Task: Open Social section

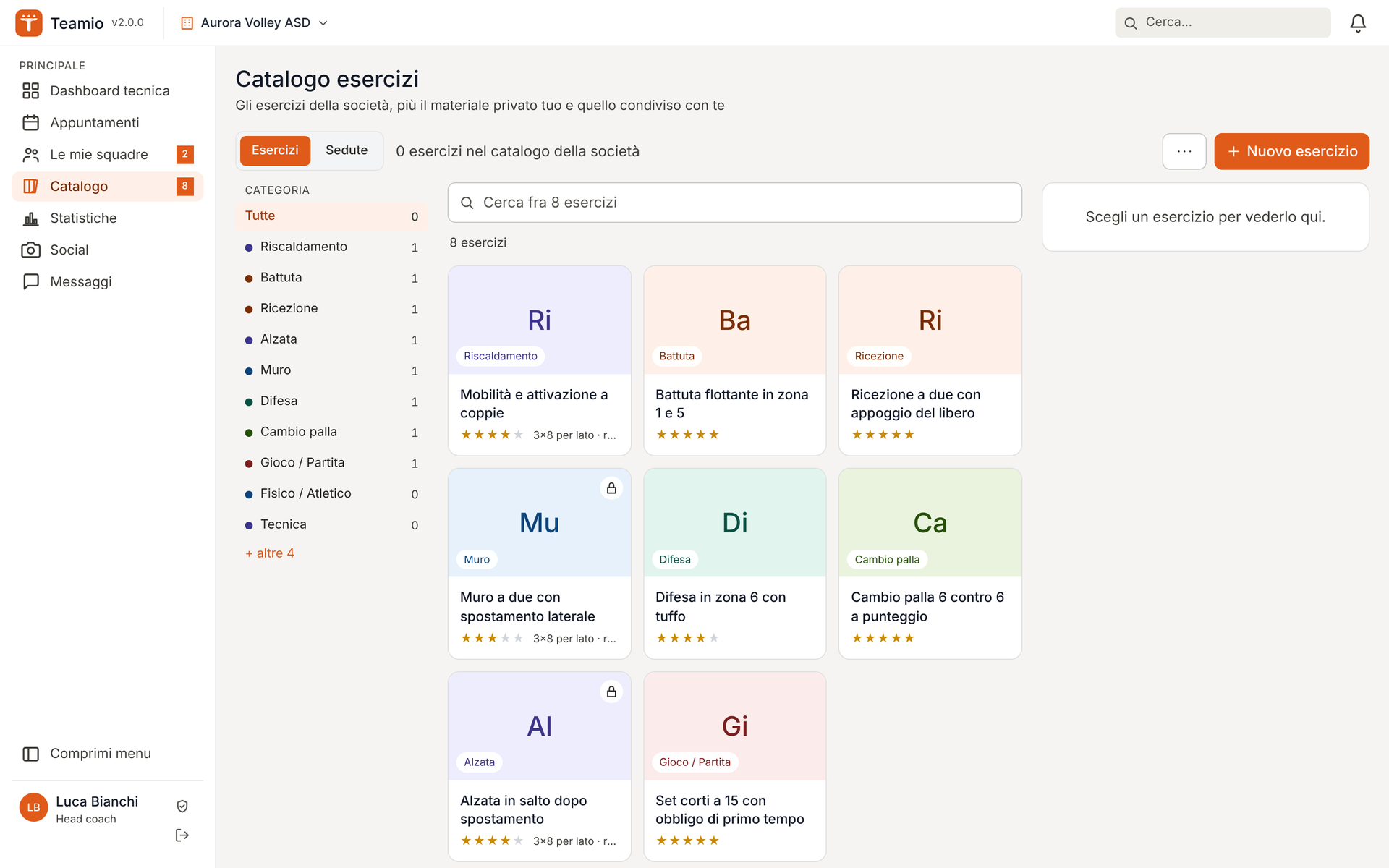Action: [108, 250]
